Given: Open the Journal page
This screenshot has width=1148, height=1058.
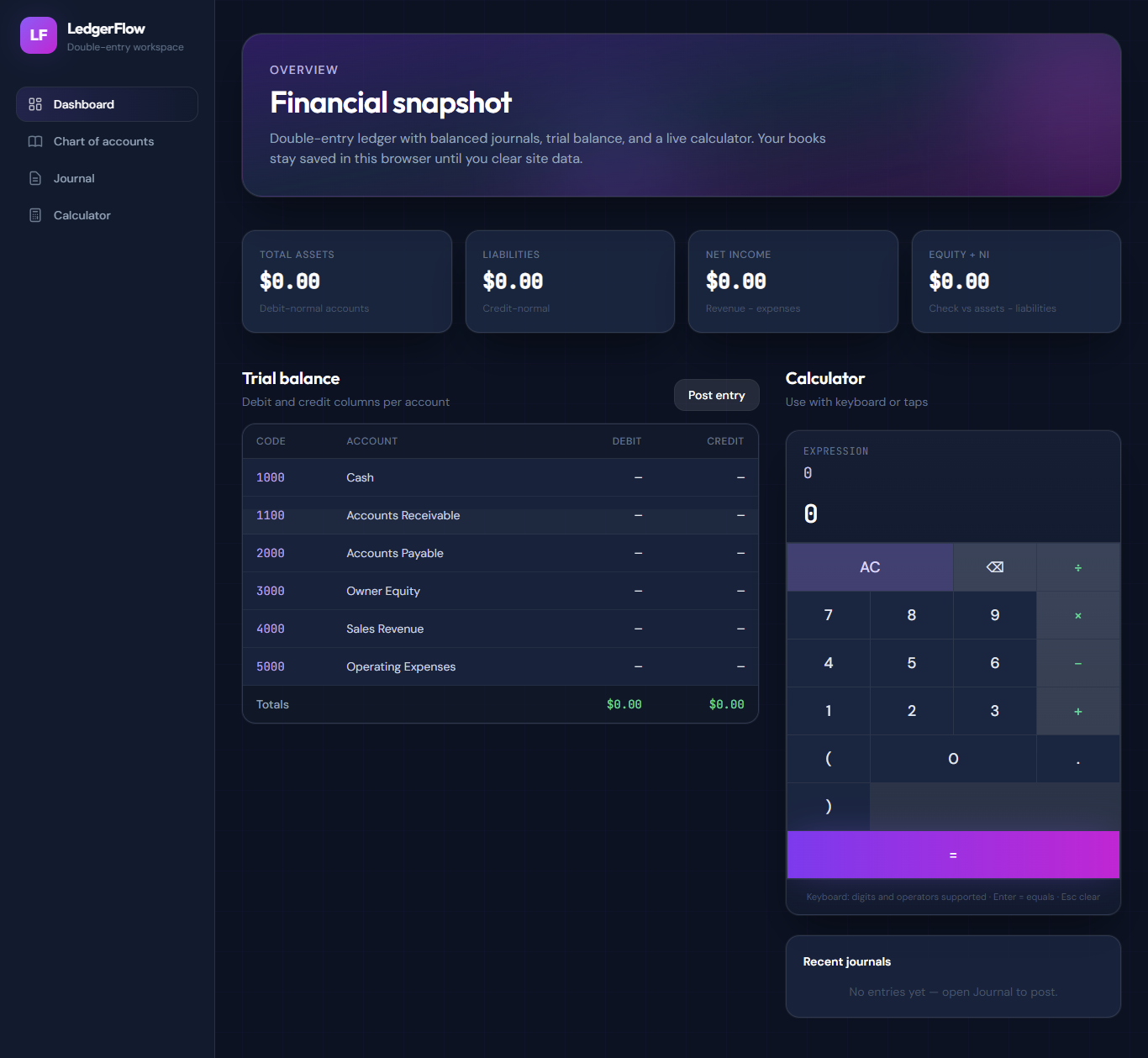Looking at the screenshot, I should (x=107, y=178).
